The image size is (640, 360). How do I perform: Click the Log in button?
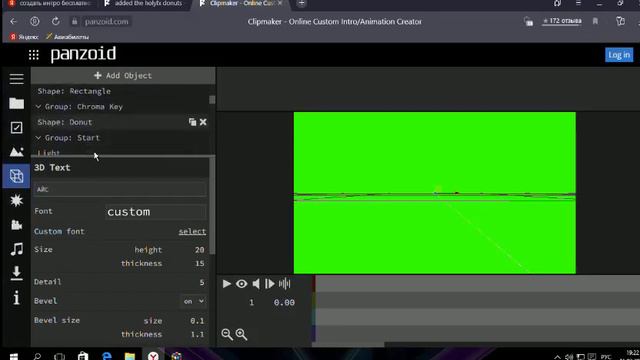(619, 55)
